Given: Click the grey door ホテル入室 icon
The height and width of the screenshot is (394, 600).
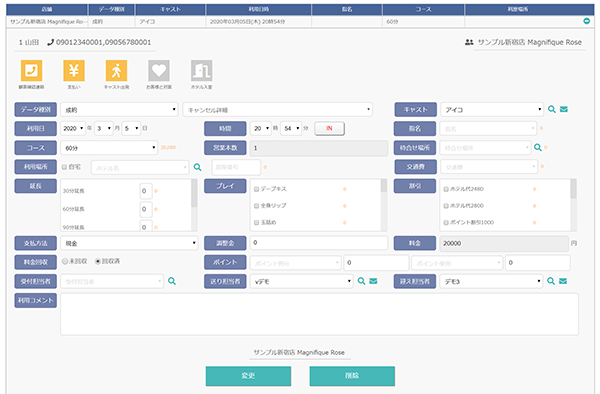Looking at the screenshot, I should 202,71.
